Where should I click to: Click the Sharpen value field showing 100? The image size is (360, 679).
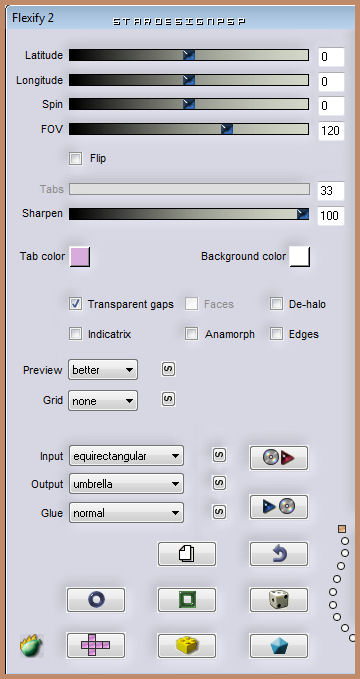pos(331,215)
